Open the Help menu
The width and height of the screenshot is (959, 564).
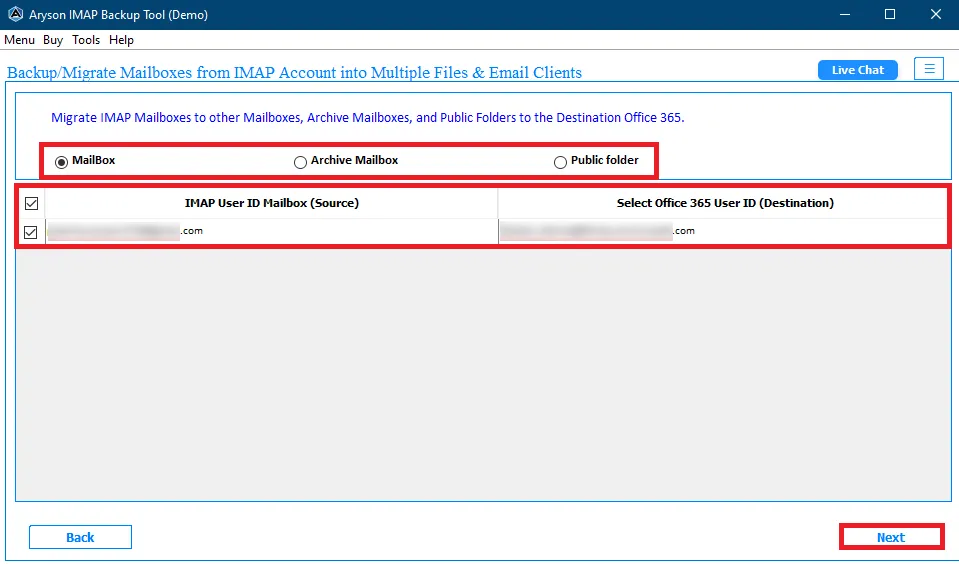tap(121, 40)
